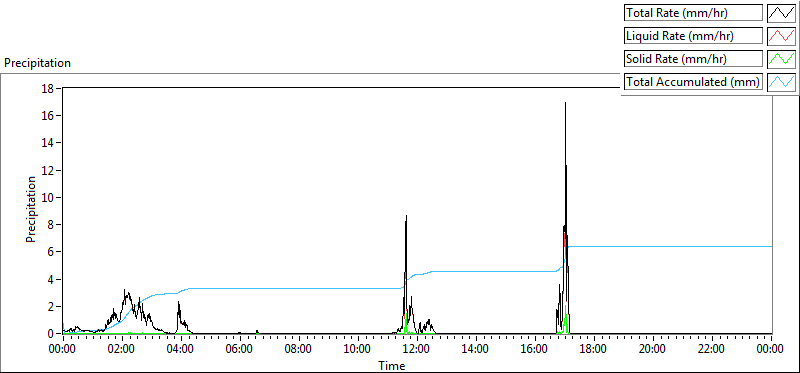Click the Total Accumulated blue line icon
Viewport: 800px width, 373px height.
tap(781, 82)
